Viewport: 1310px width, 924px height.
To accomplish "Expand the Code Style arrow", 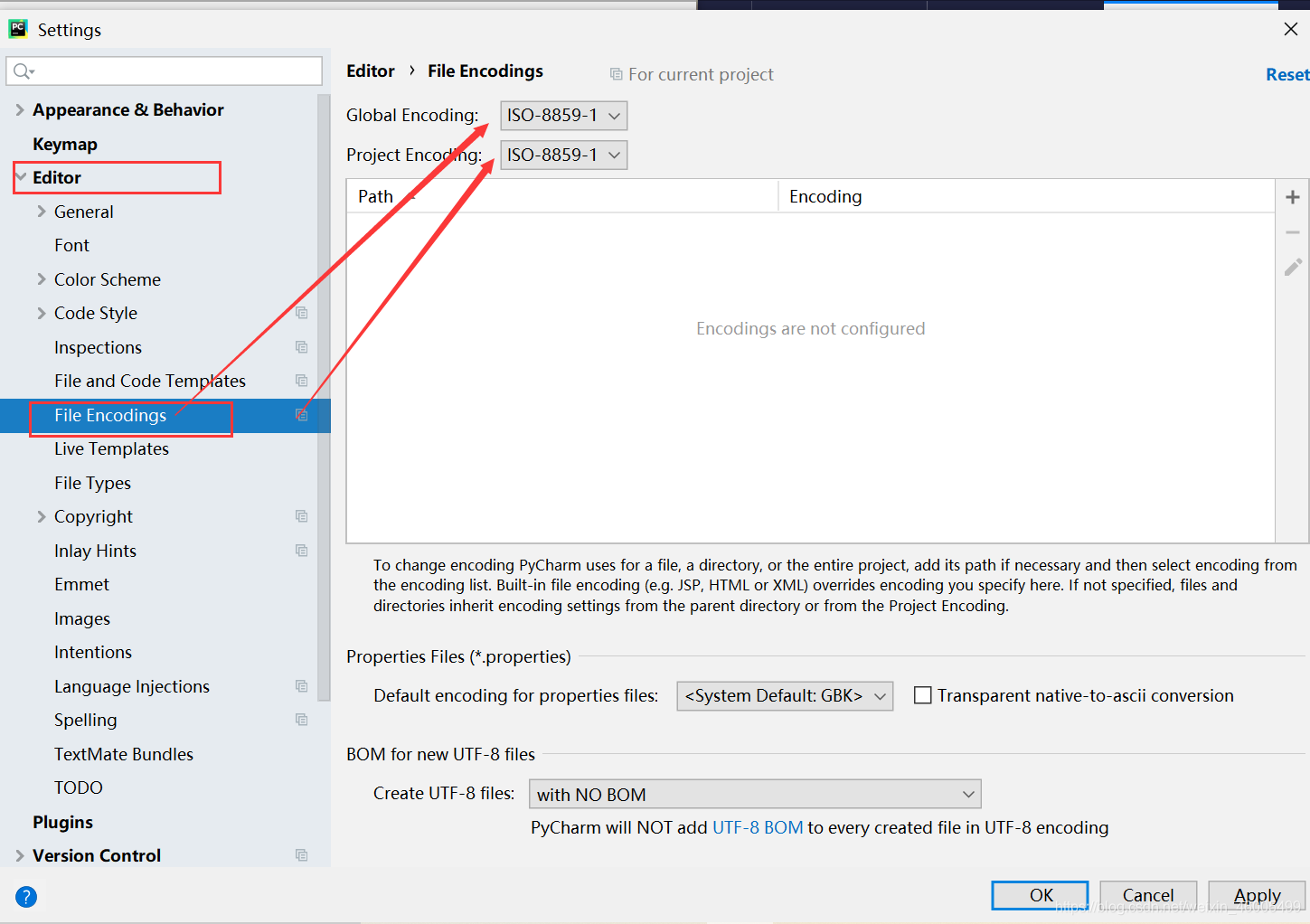I will pos(42,313).
